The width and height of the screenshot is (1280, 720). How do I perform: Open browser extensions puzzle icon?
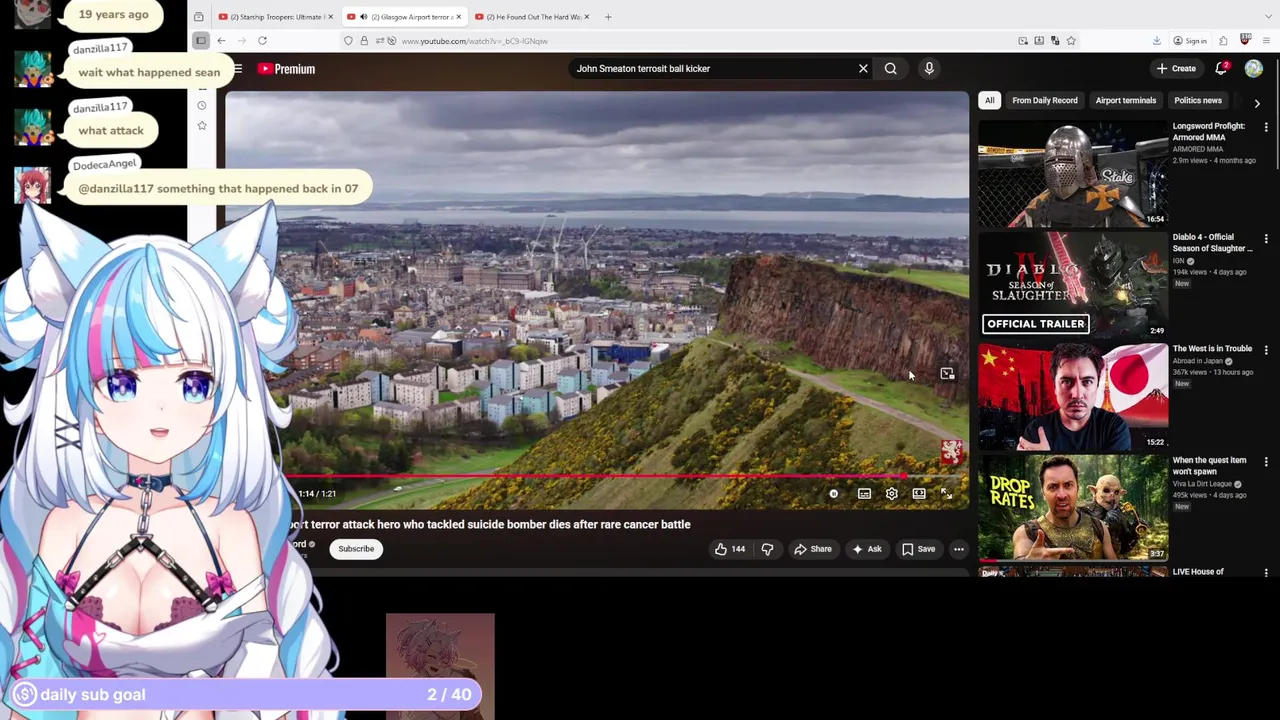click(1224, 41)
